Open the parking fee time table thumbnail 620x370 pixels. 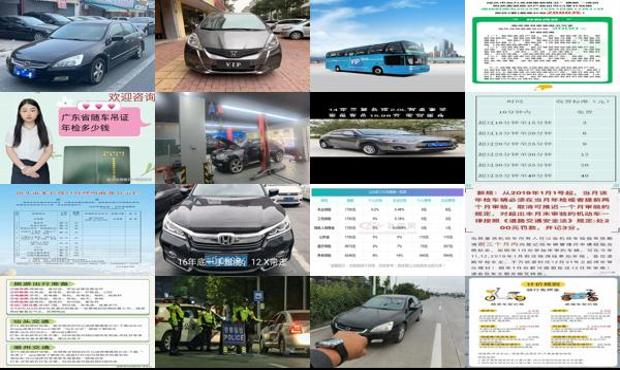pos(542,138)
